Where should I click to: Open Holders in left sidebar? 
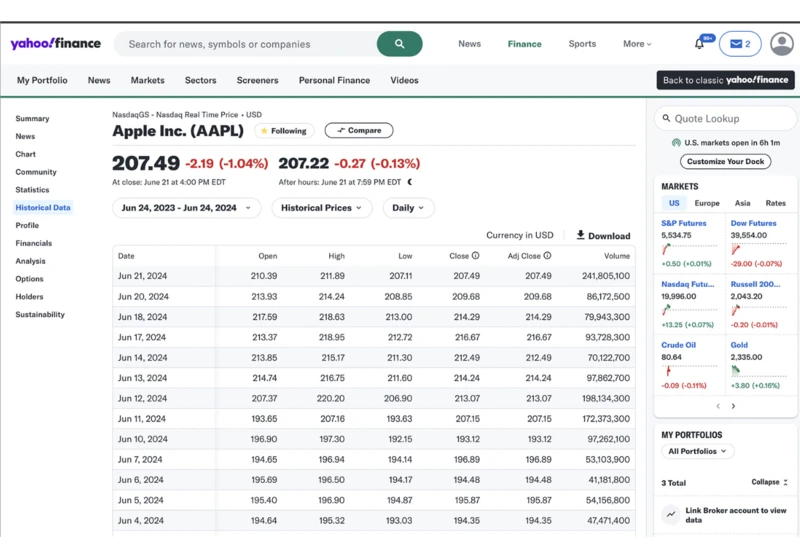(x=29, y=297)
